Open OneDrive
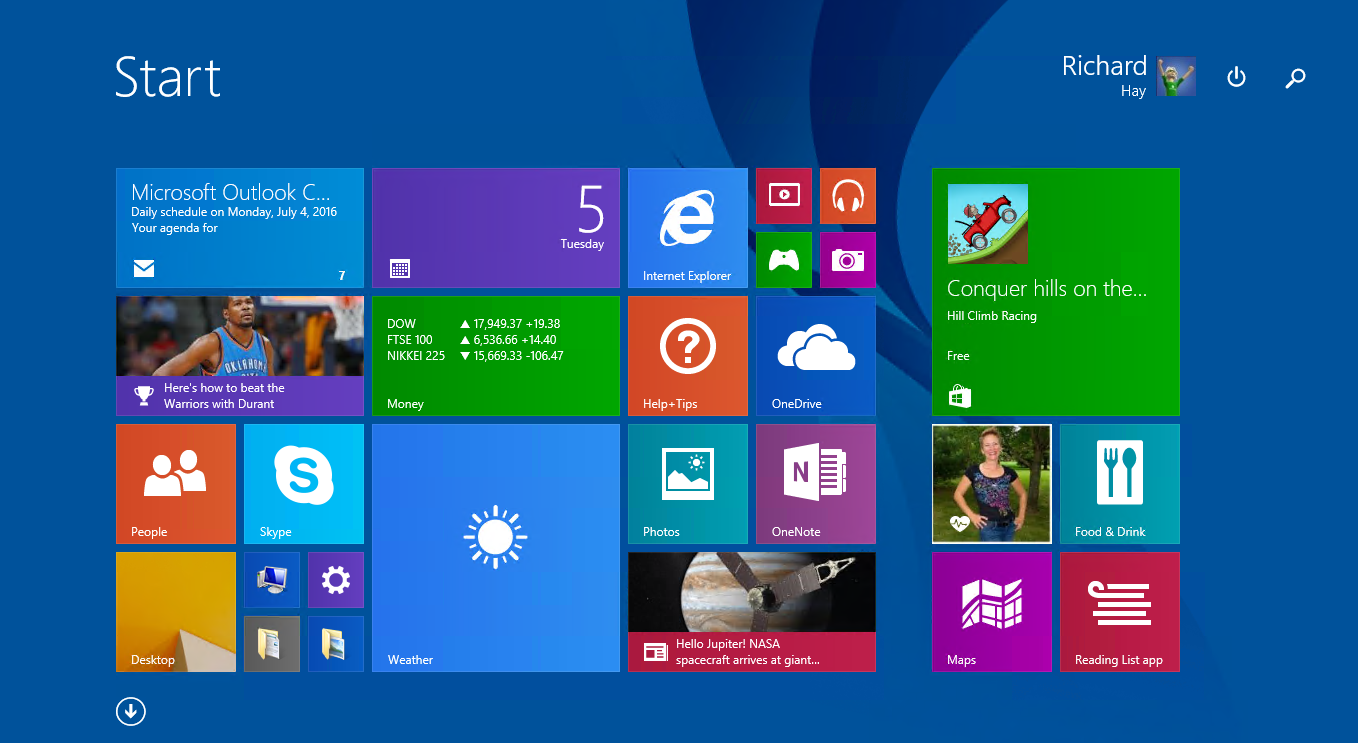Image resolution: width=1358 pixels, height=743 pixels. click(x=815, y=355)
